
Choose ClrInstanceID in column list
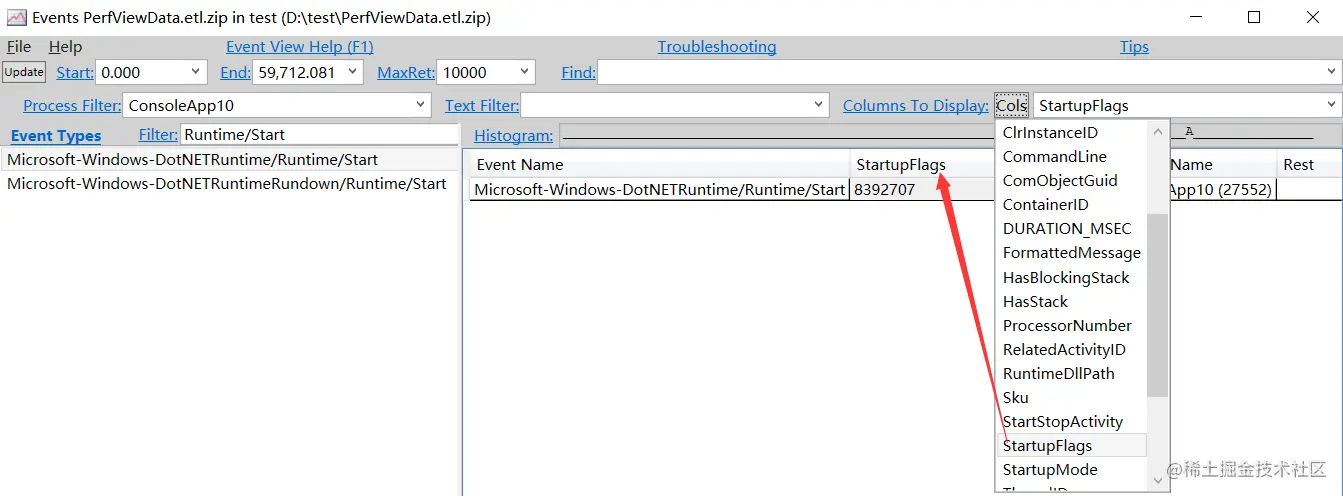[x=1071, y=133]
